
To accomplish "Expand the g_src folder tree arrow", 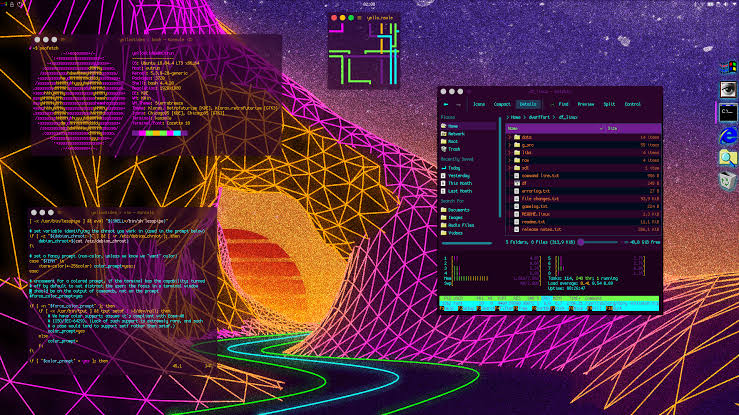I will click(x=509, y=145).
